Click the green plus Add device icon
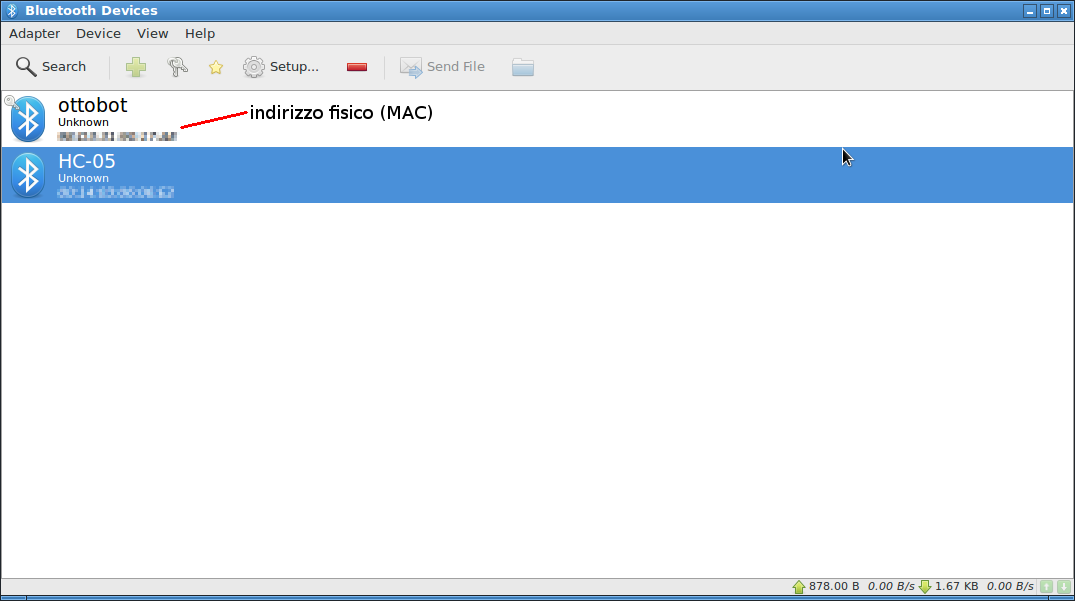Viewport: 1075px width, 601px height. [x=136, y=66]
